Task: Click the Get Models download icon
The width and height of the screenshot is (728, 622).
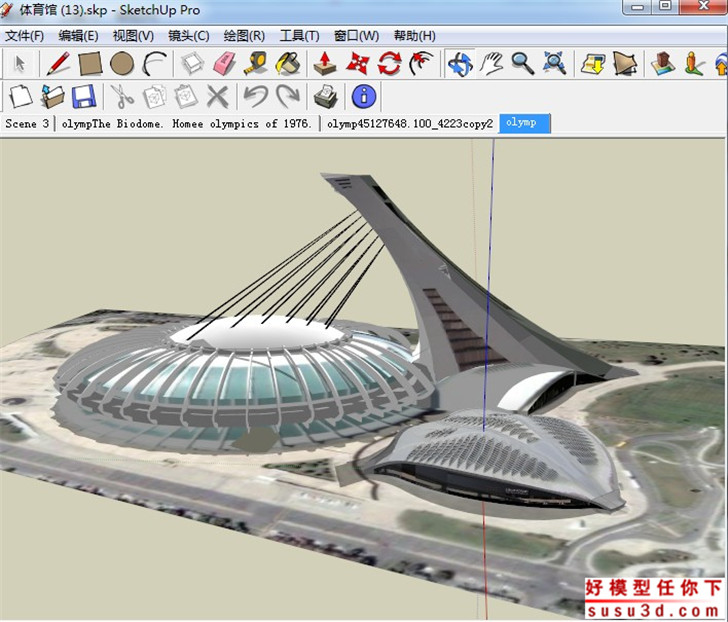Action: click(x=593, y=64)
